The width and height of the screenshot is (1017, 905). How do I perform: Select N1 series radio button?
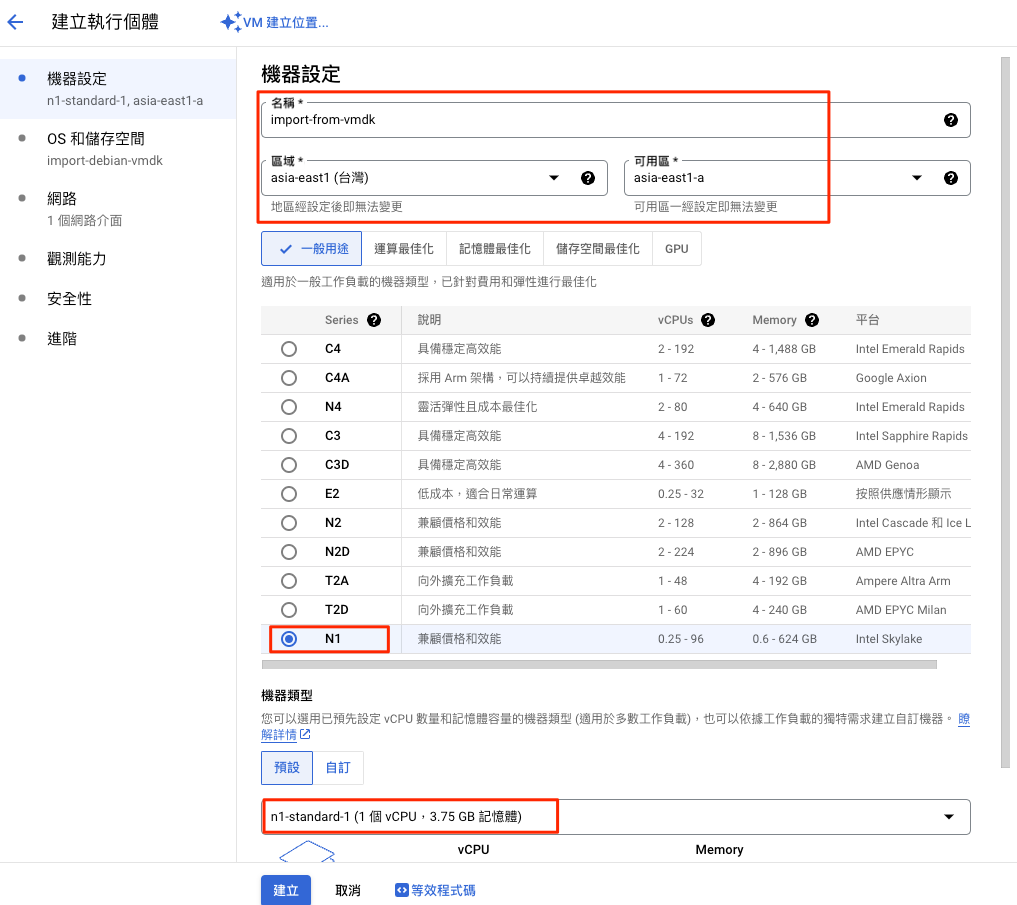coord(289,639)
